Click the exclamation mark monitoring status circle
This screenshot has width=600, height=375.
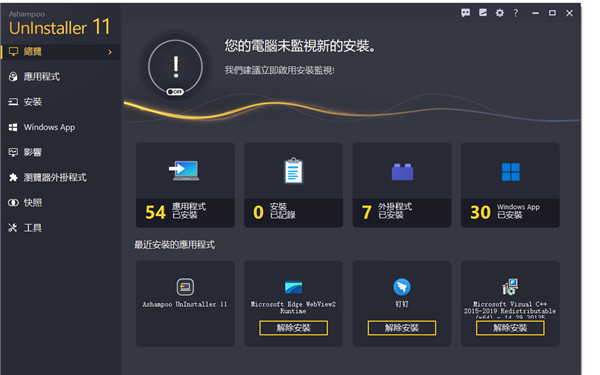pyautogui.click(x=175, y=67)
